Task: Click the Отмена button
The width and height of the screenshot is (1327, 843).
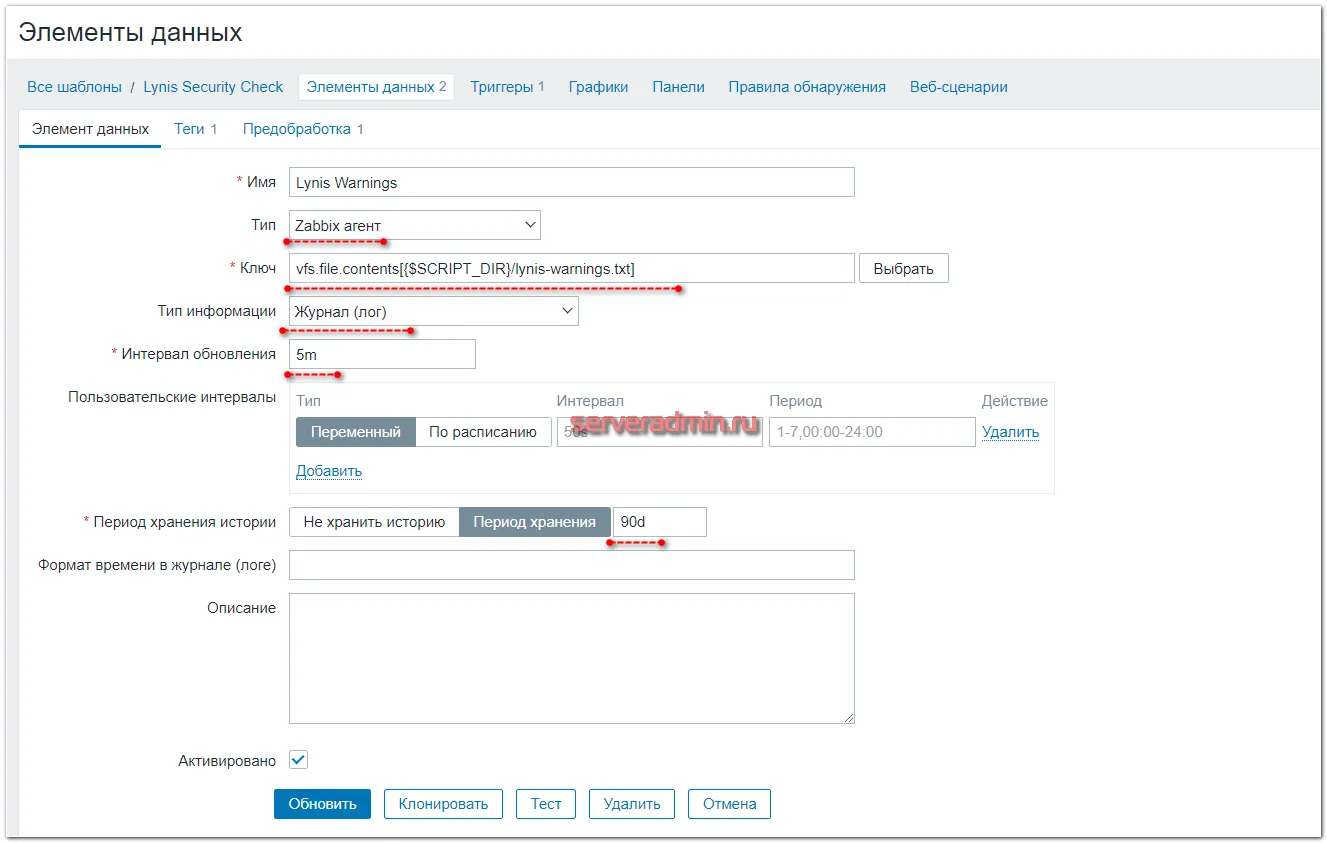Action: [729, 804]
